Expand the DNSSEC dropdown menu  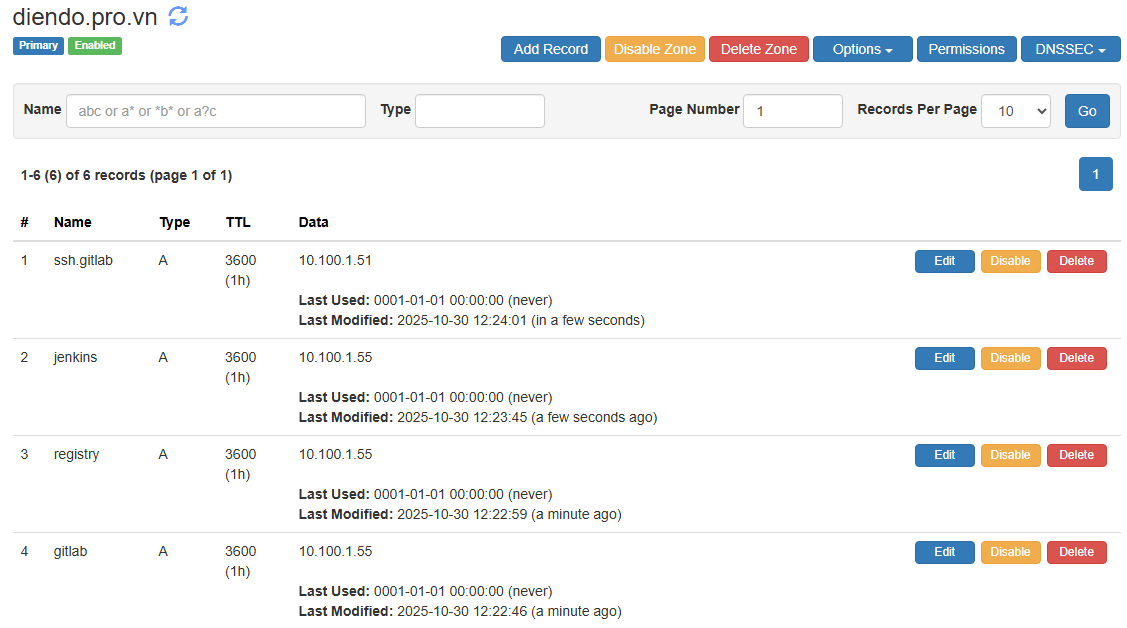click(1070, 49)
